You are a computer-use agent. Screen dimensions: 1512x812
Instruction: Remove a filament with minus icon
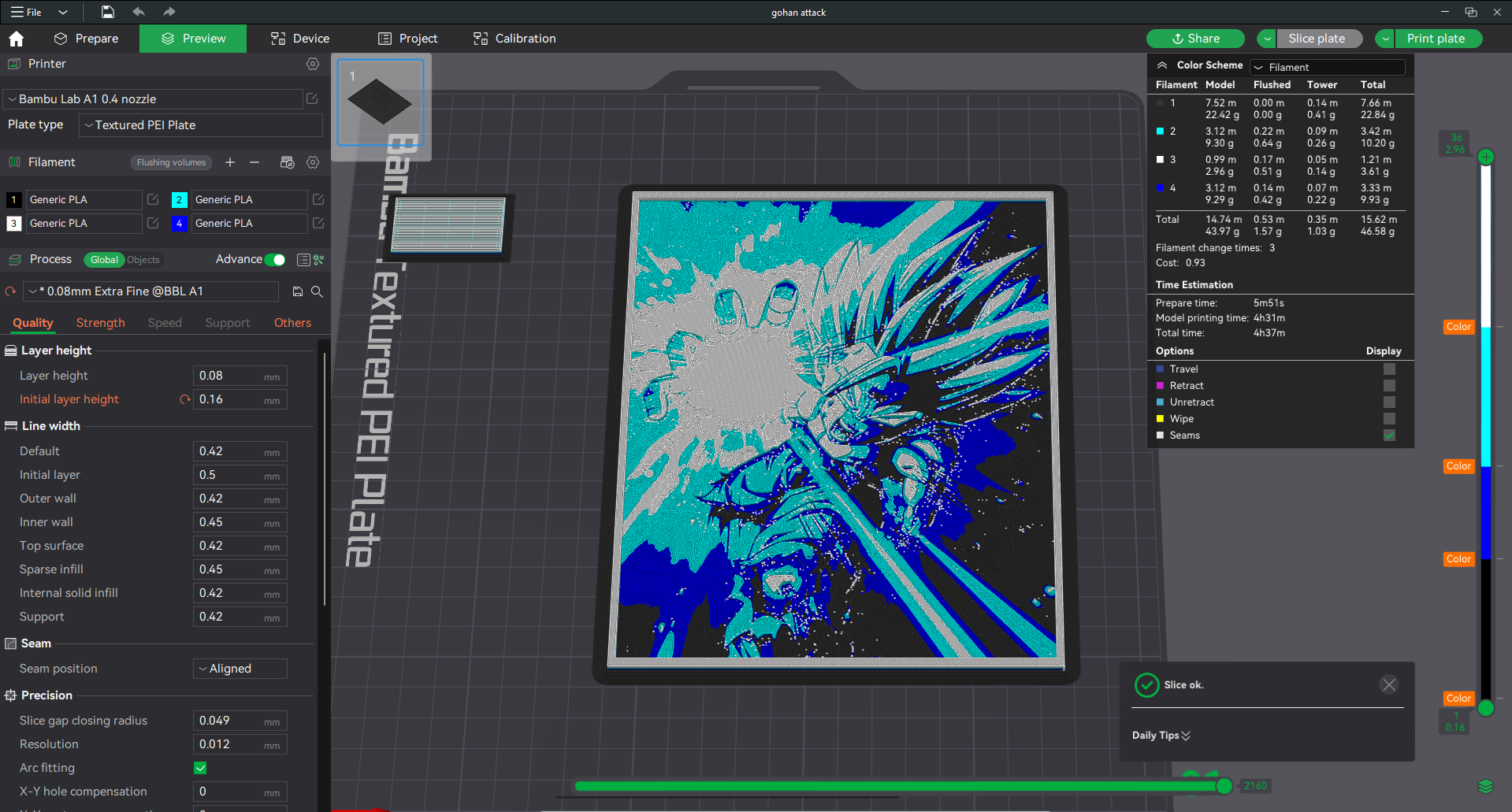coord(254,162)
